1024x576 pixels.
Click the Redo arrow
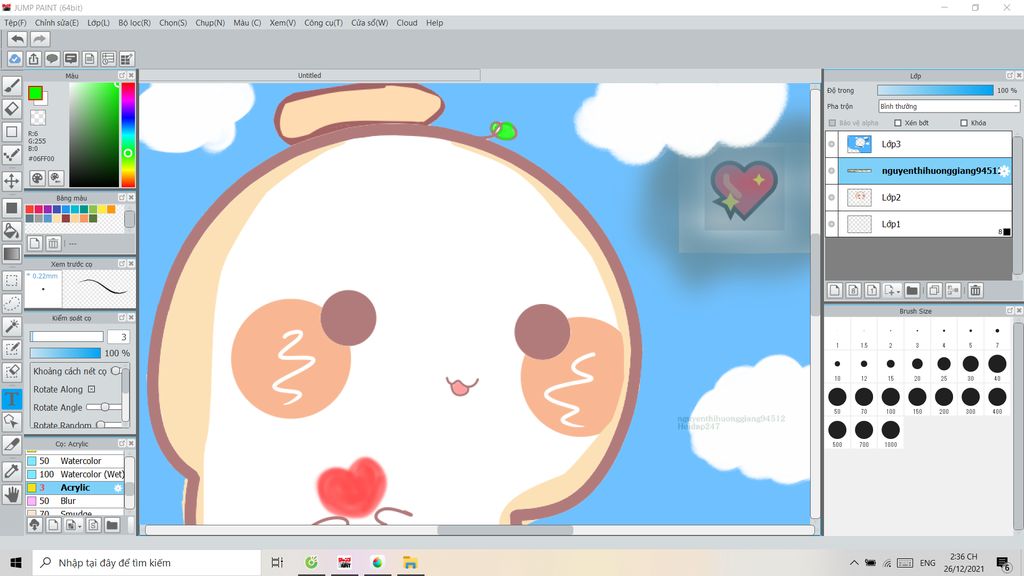pos(40,39)
